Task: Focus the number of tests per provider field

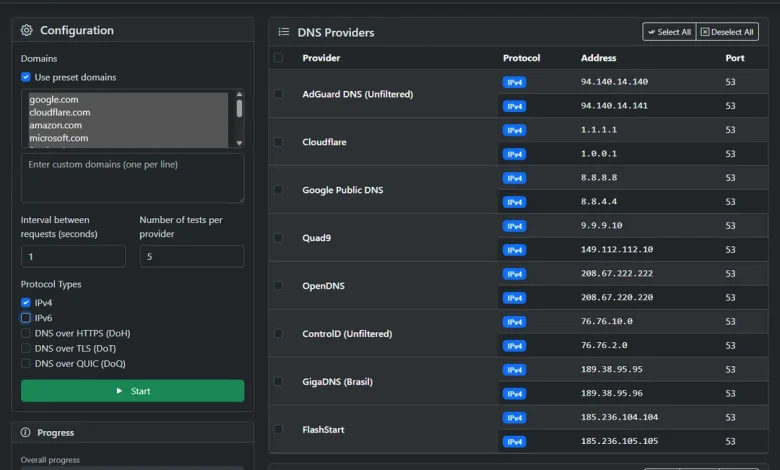Action: pyautogui.click(x=192, y=256)
